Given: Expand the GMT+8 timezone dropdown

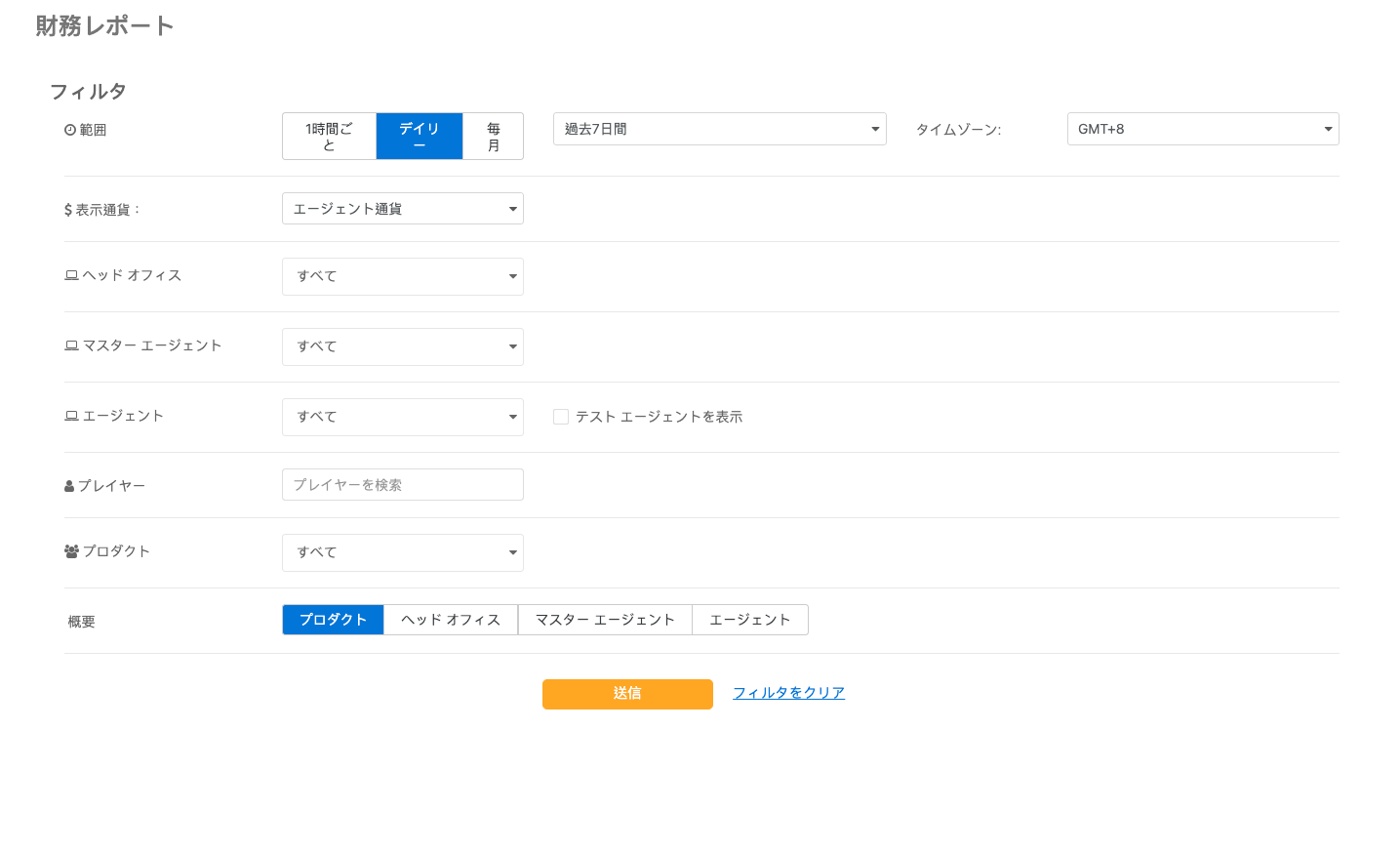Looking at the screenshot, I should 1202,129.
